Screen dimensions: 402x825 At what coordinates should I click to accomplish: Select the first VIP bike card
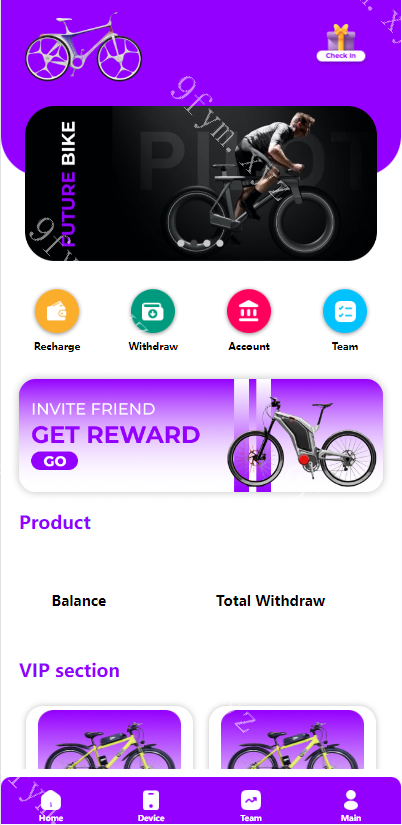point(109,739)
